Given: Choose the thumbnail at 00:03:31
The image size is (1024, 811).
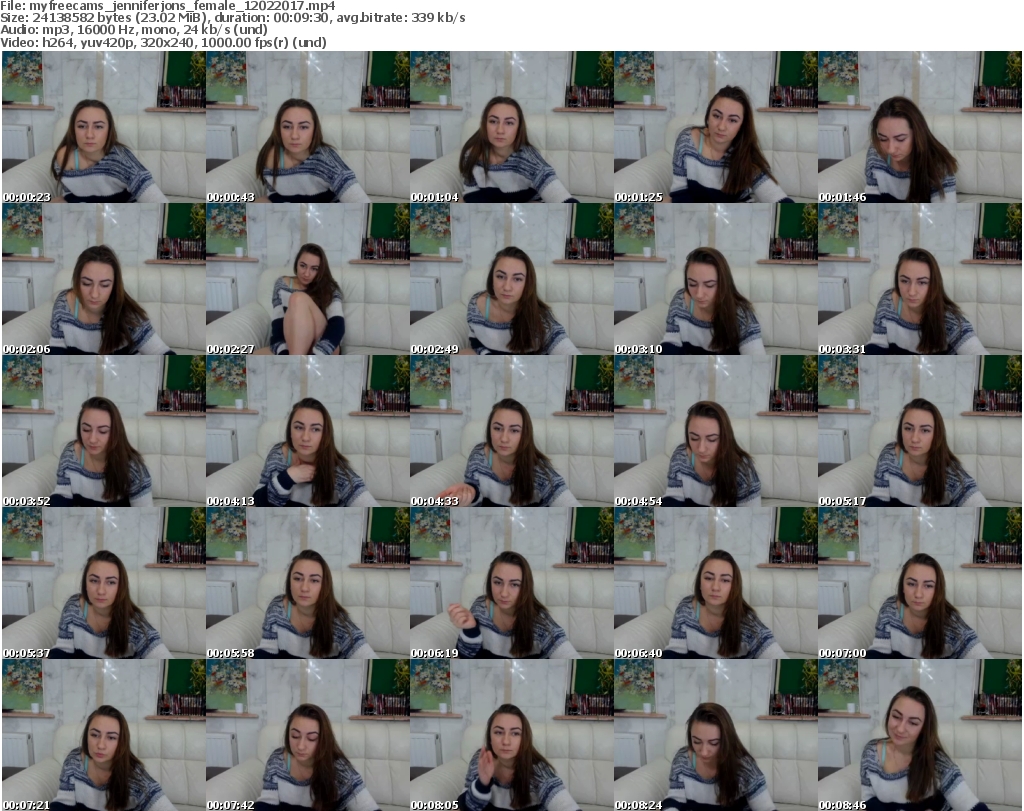Looking at the screenshot, I should (x=920, y=279).
